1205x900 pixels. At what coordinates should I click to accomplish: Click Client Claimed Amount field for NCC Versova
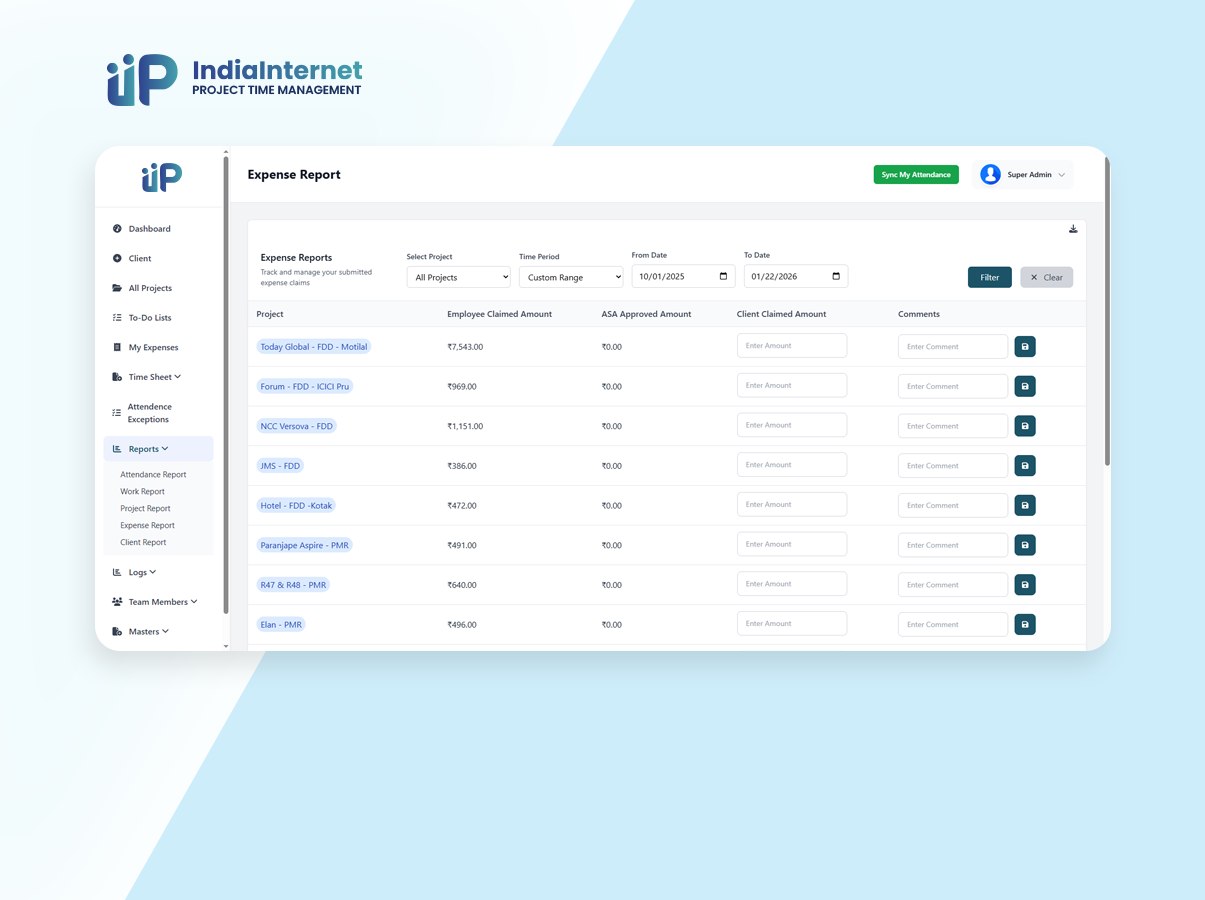(x=791, y=425)
